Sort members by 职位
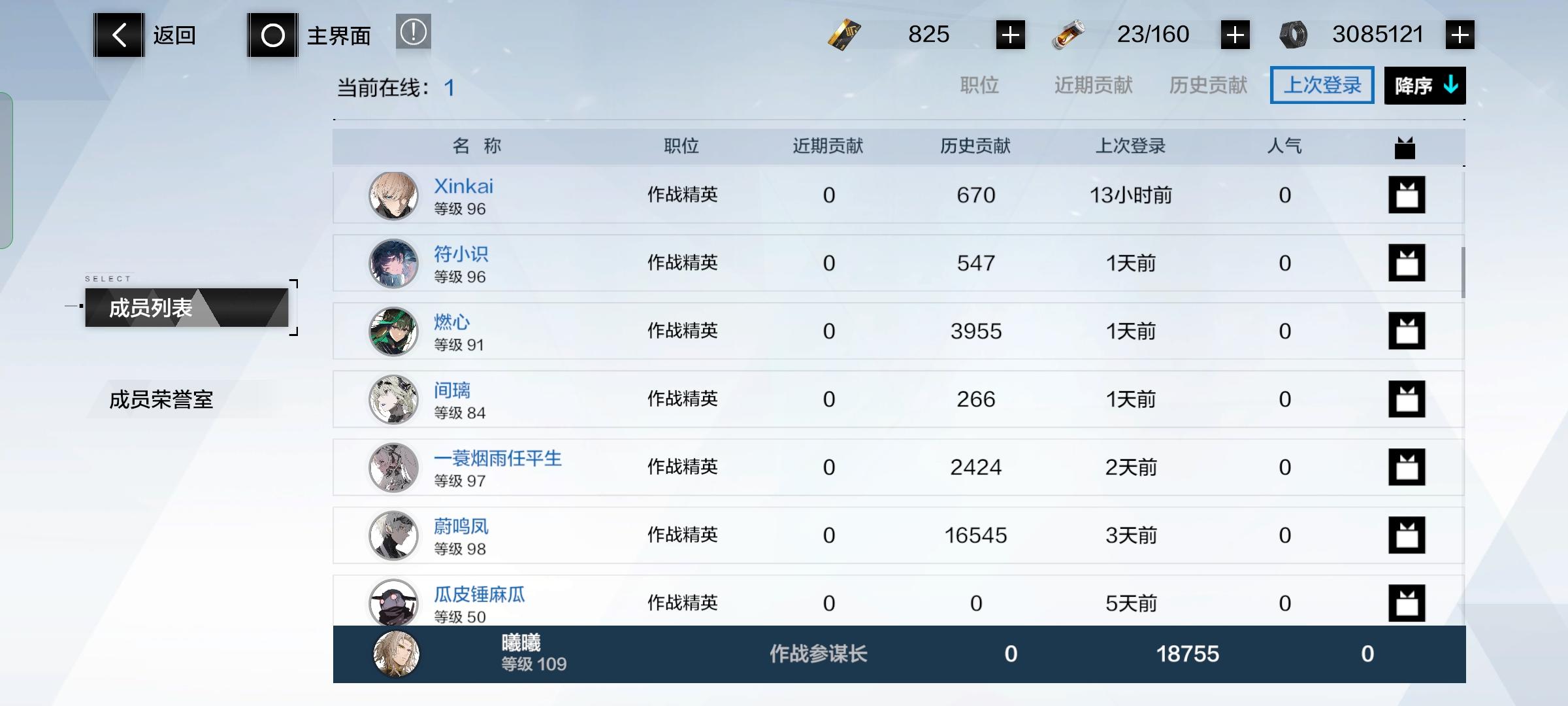The height and width of the screenshot is (706, 1568). pyautogui.click(x=979, y=85)
